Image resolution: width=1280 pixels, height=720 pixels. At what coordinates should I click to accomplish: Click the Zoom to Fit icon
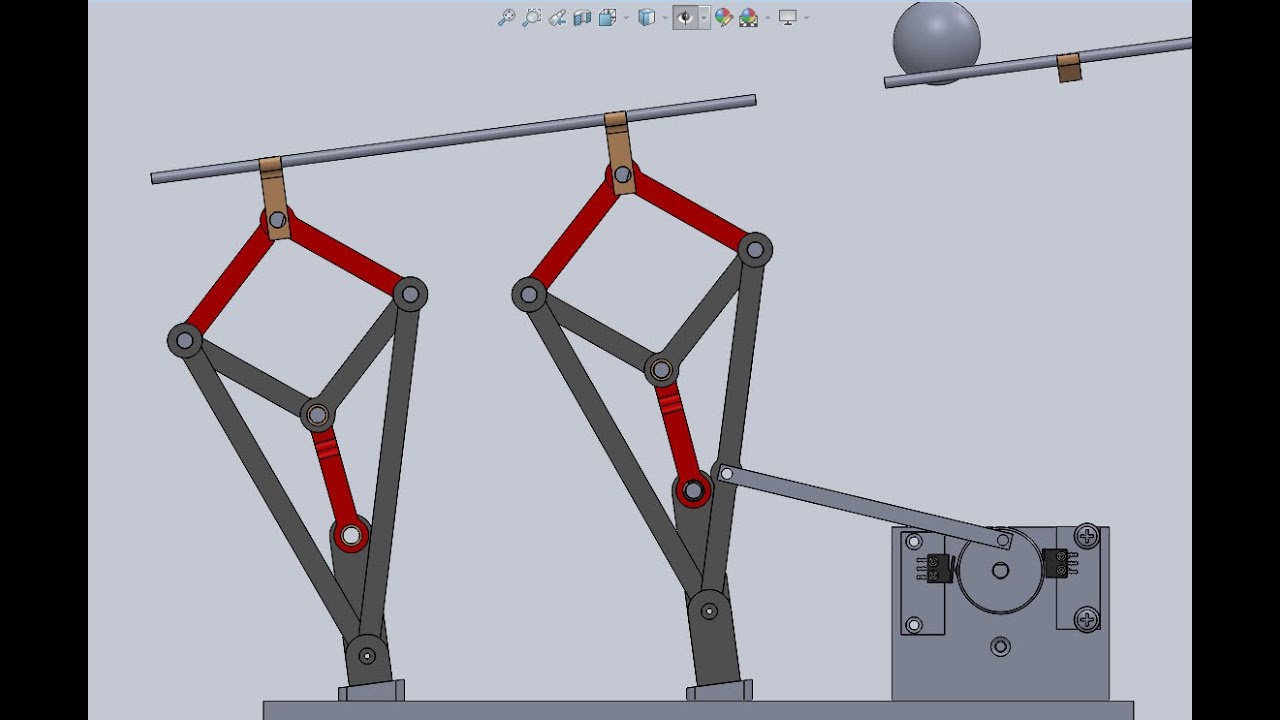point(506,17)
